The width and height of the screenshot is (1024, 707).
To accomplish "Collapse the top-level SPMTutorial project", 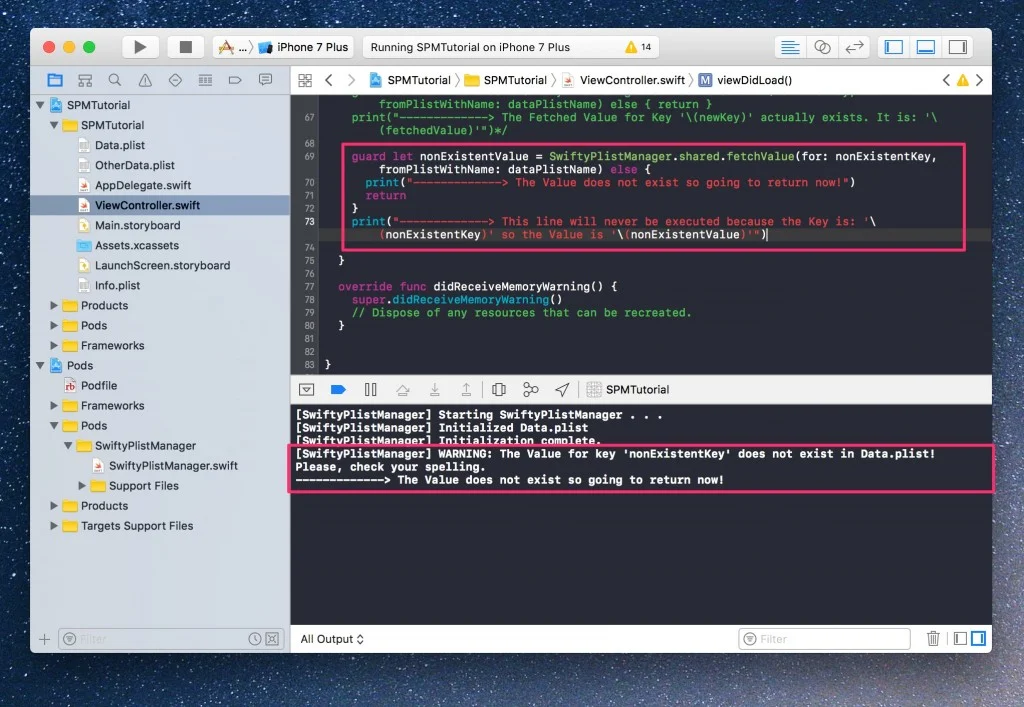I will 40,105.
